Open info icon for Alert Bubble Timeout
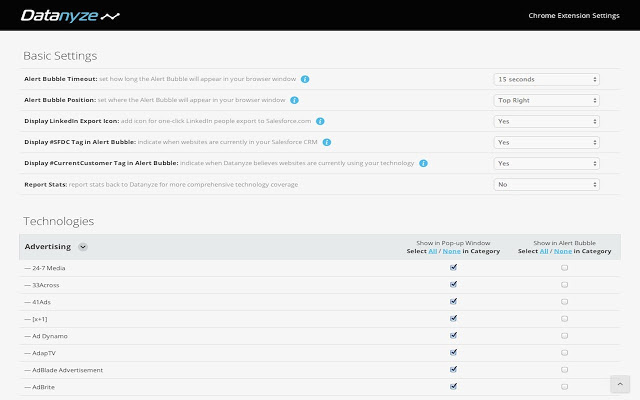The width and height of the screenshot is (640, 400). point(305,79)
